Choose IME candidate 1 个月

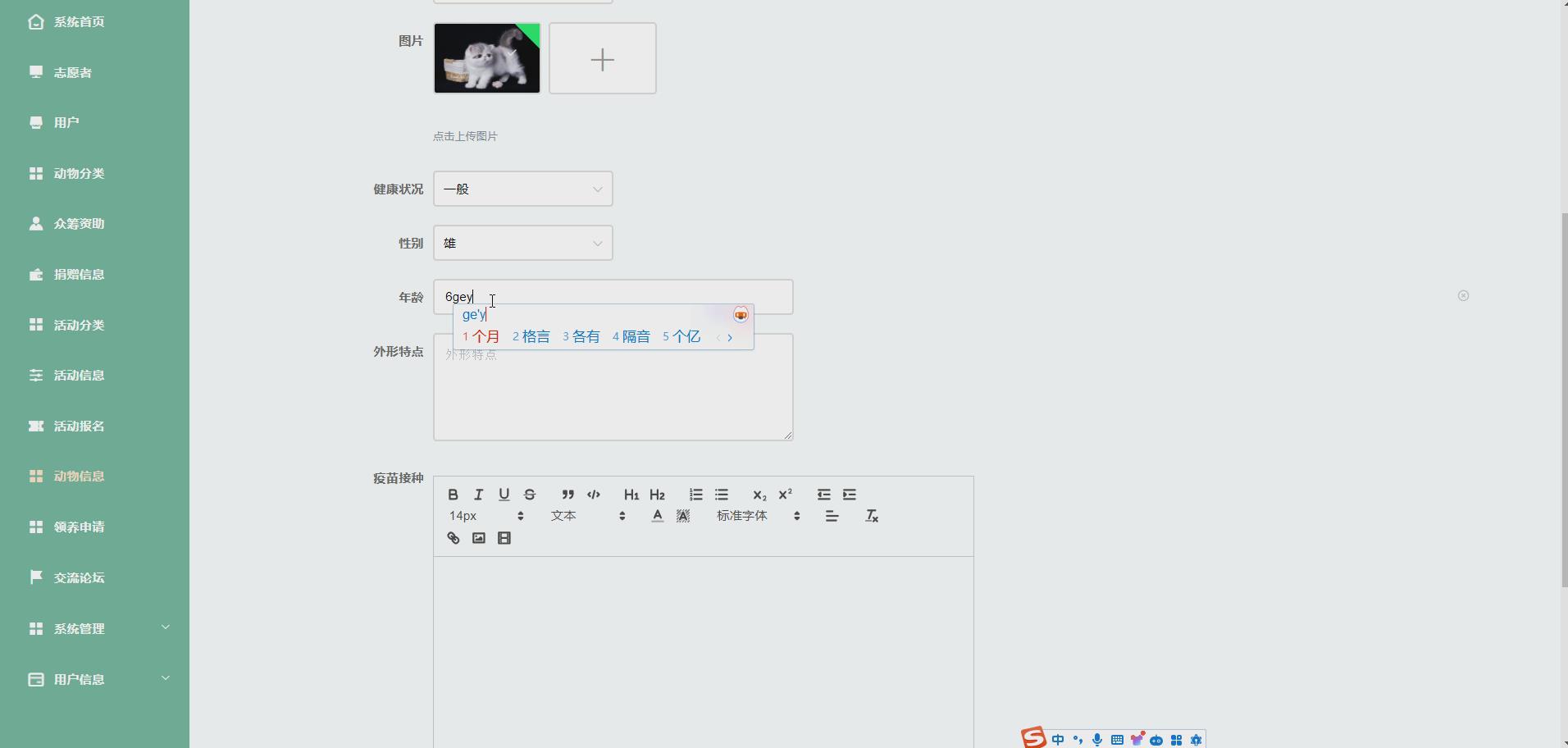click(x=481, y=336)
